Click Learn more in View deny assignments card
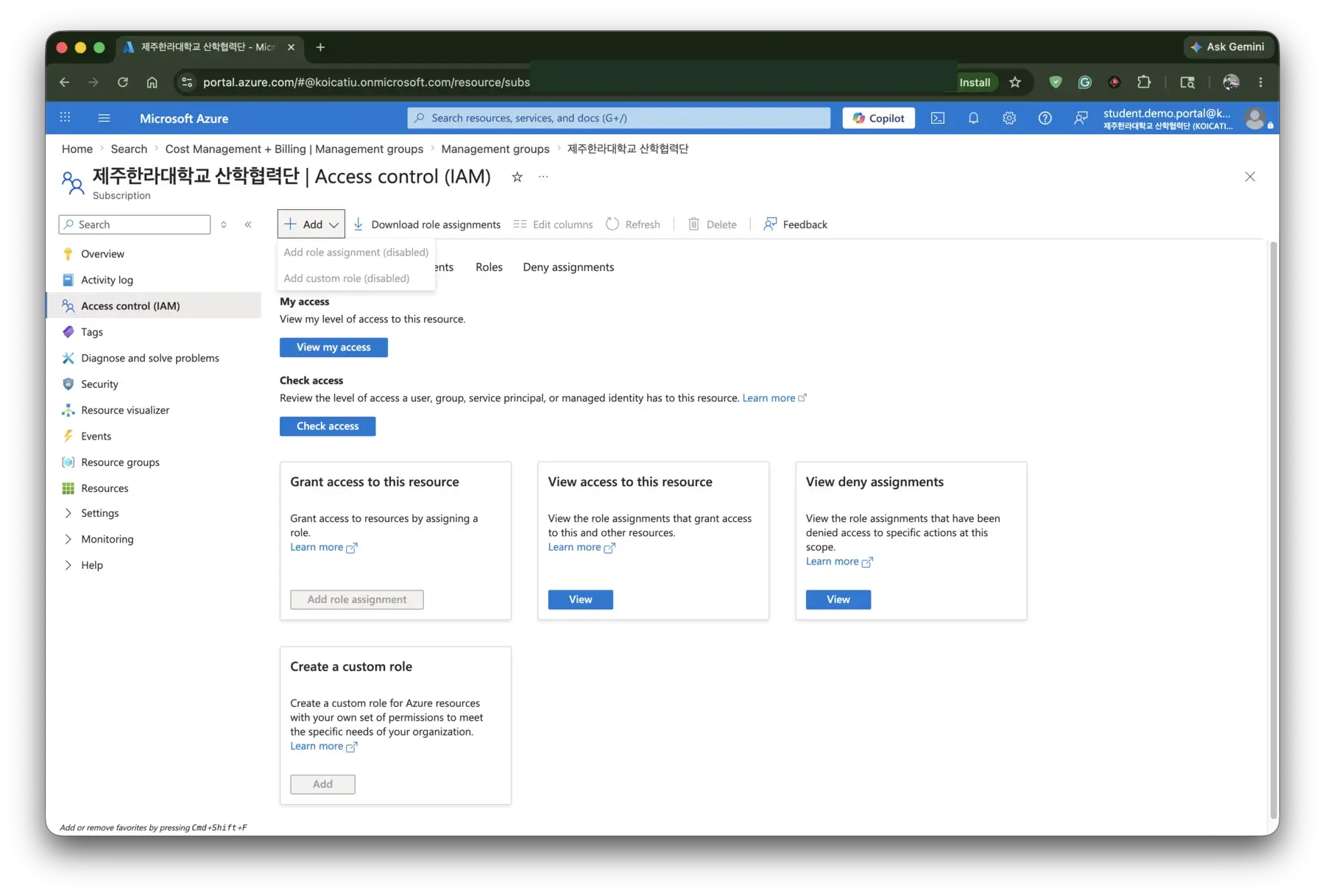The height and width of the screenshot is (896, 1325). 839,561
